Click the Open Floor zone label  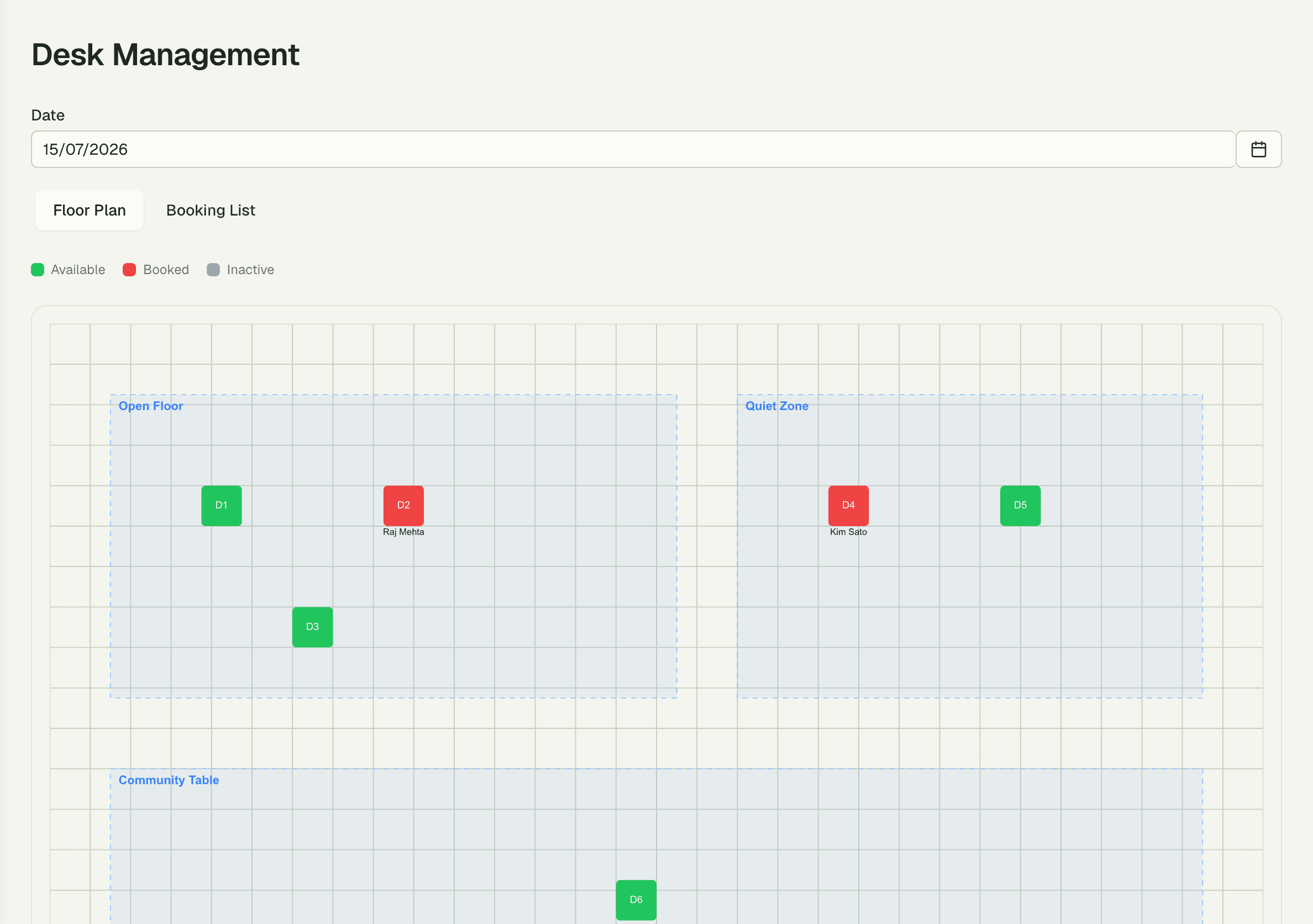151,406
